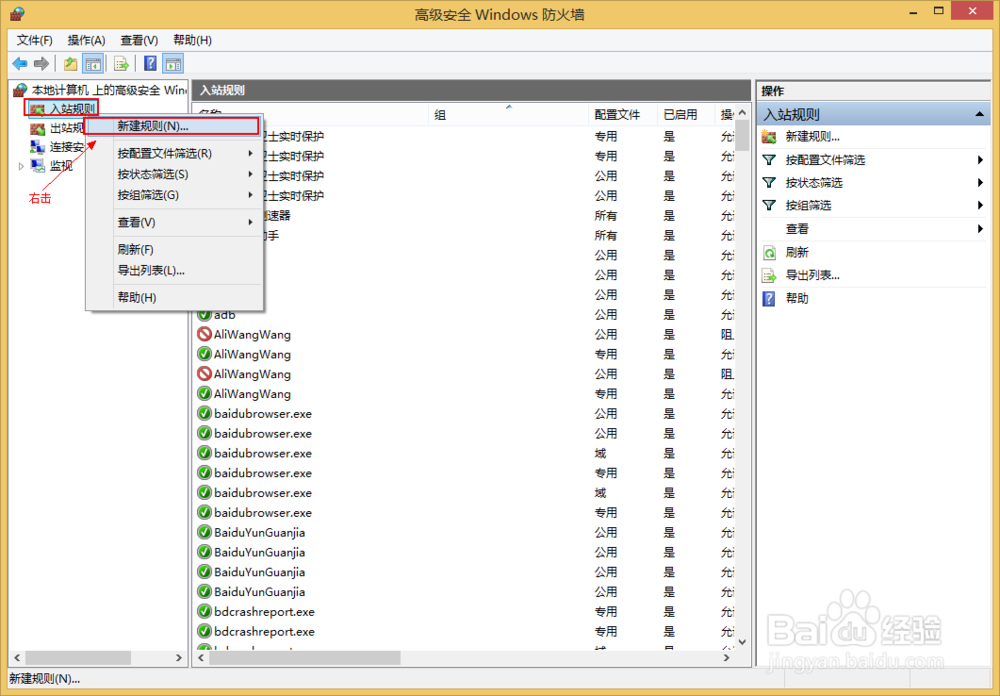This screenshot has height=696, width=1000.
Task: Expand the 监视 node in the console tree
Action: [20, 165]
